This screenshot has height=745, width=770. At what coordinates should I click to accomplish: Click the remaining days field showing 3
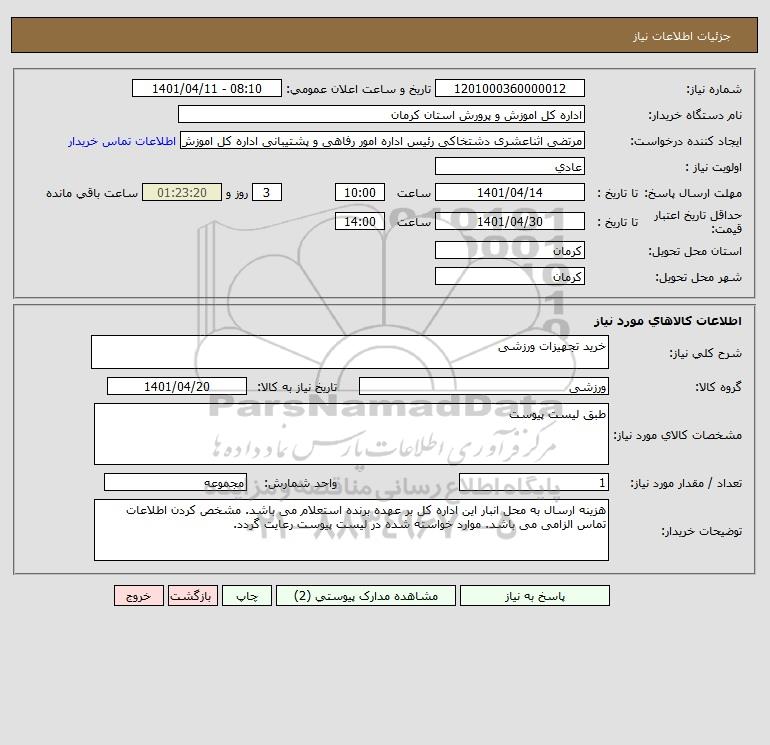click(x=267, y=193)
